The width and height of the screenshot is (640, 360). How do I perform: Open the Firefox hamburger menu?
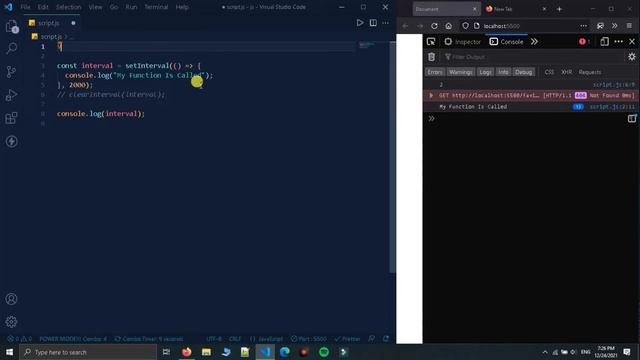coord(629,26)
